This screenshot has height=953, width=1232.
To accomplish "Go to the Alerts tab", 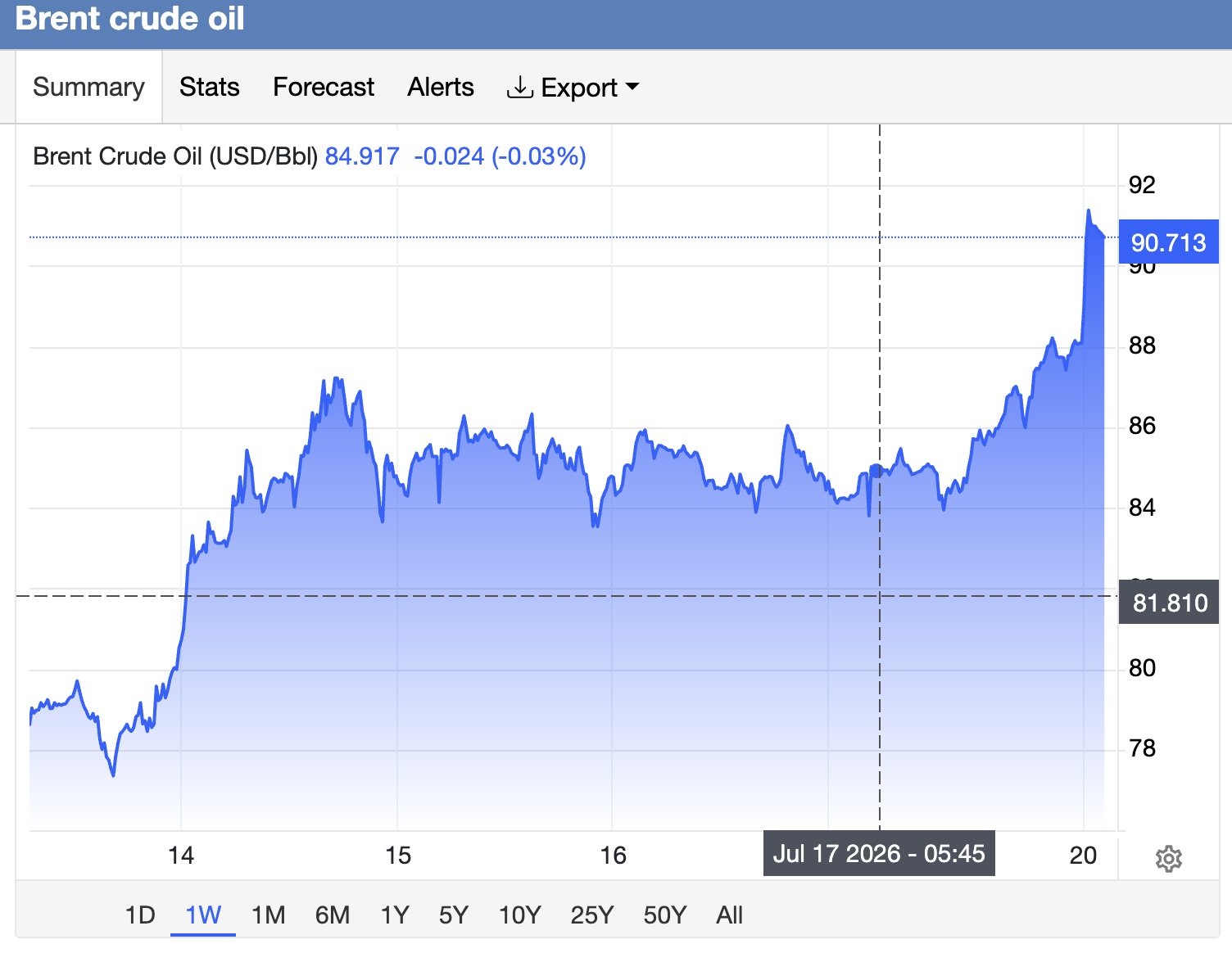I will click(441, 87).
